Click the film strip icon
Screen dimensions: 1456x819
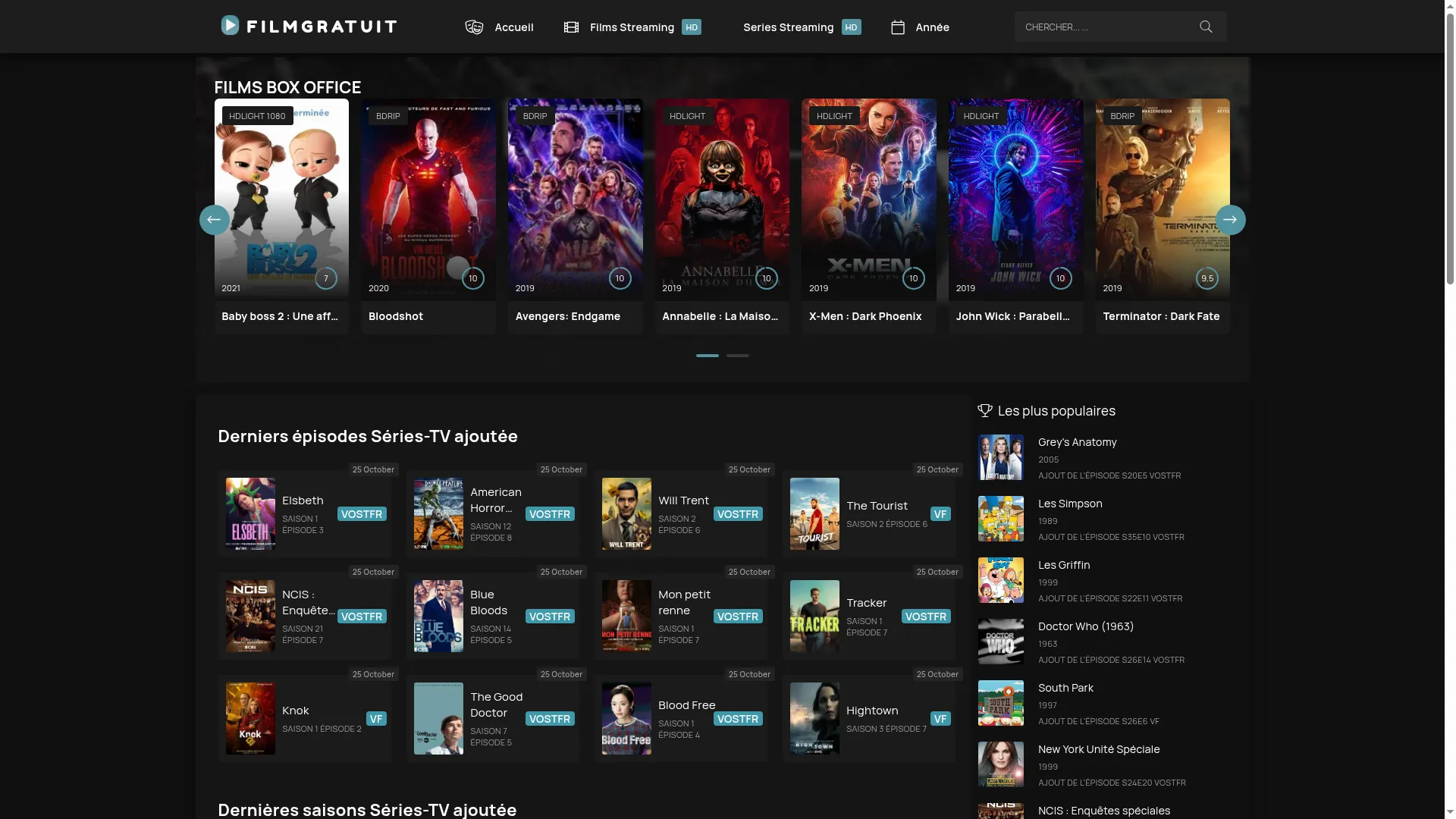click(571, 27)
